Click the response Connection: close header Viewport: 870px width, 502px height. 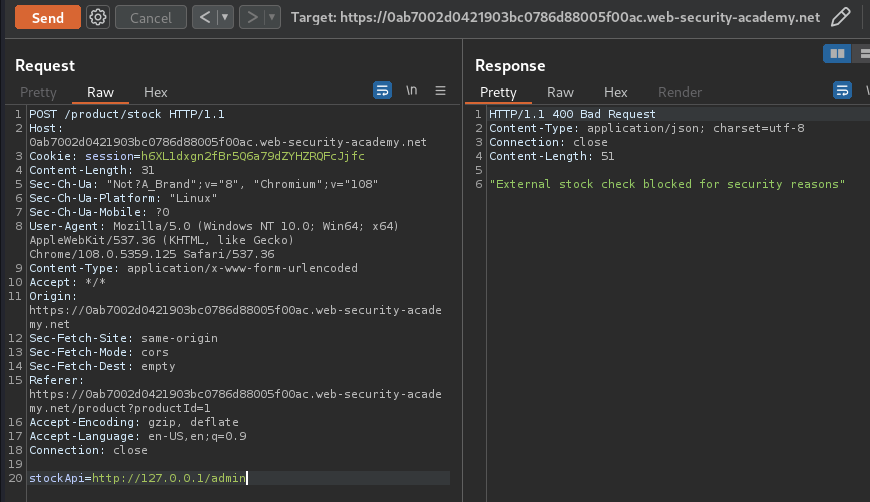click(548, 142)
